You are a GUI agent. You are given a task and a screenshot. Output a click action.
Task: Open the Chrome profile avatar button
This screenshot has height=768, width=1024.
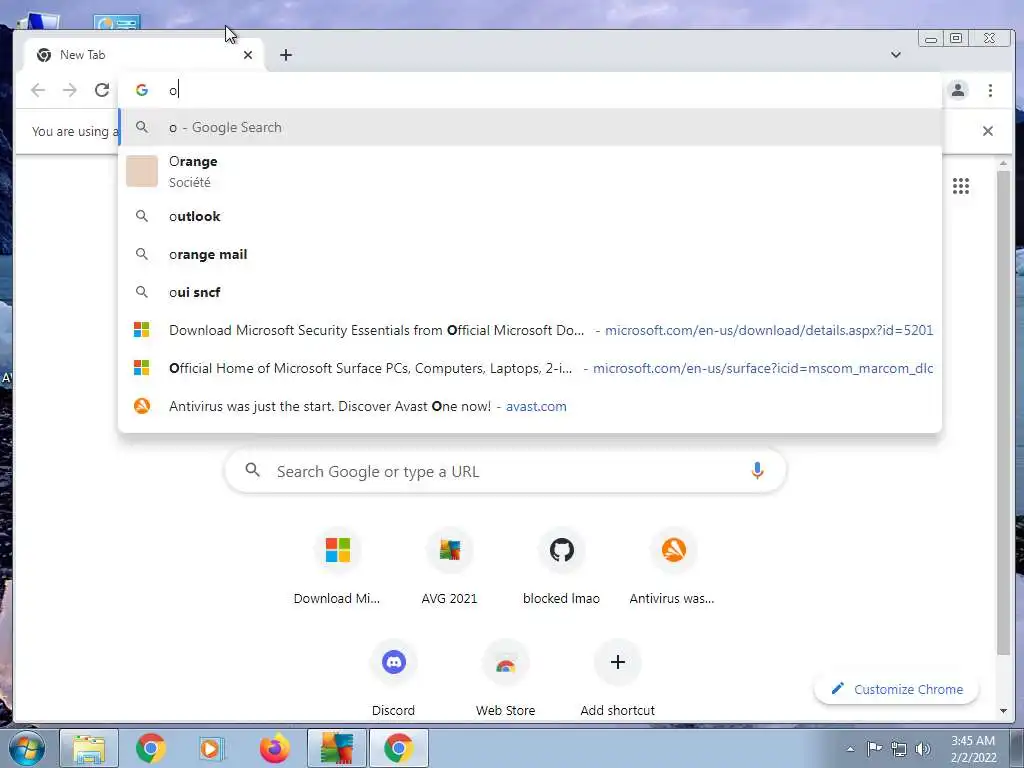point(958,90)
